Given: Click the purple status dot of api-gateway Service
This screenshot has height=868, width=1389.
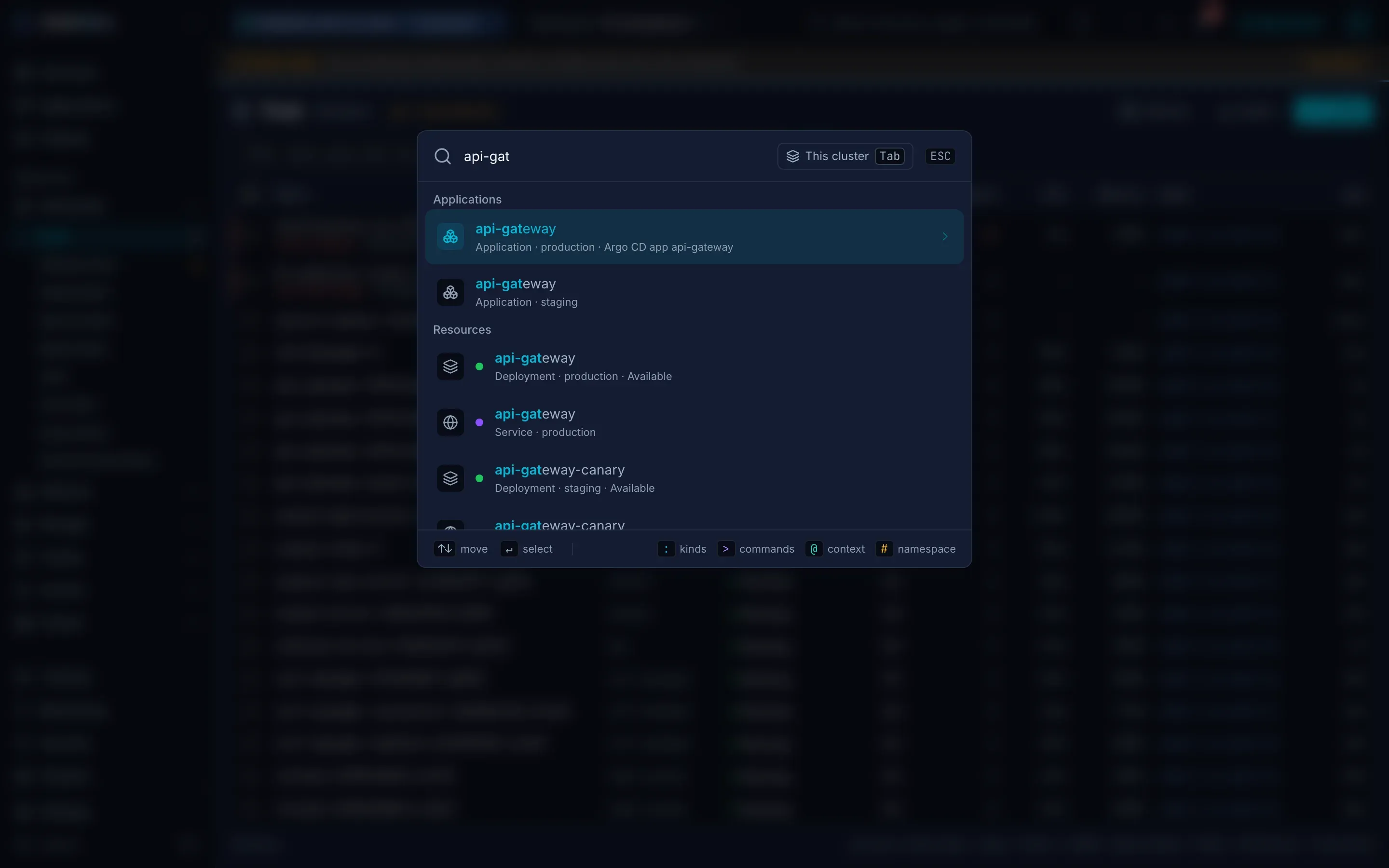Looking at the screenshot, I should coord(479,422).
